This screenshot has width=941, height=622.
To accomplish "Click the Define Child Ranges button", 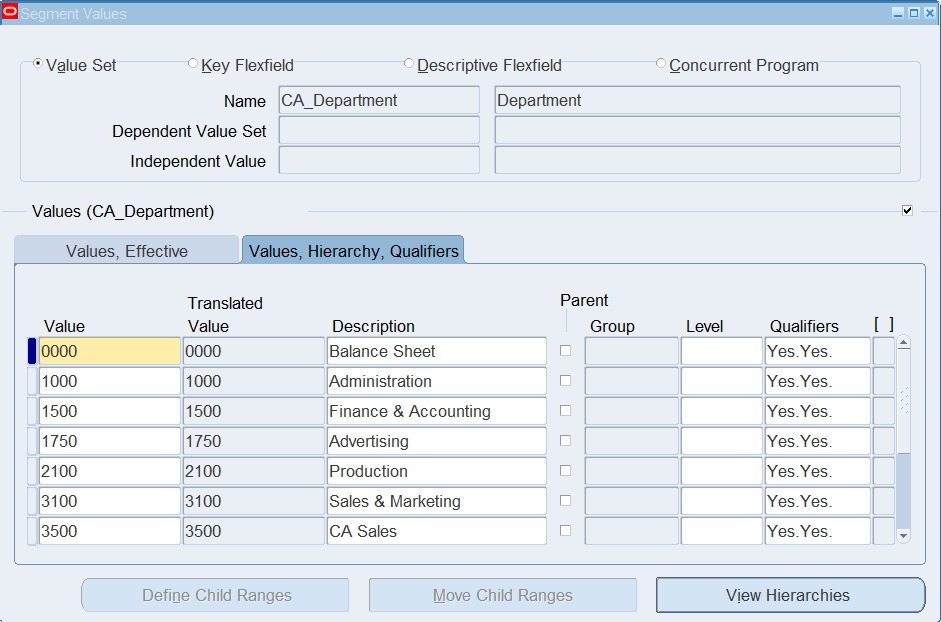I will pyautogui.click(x=215, y=595).
